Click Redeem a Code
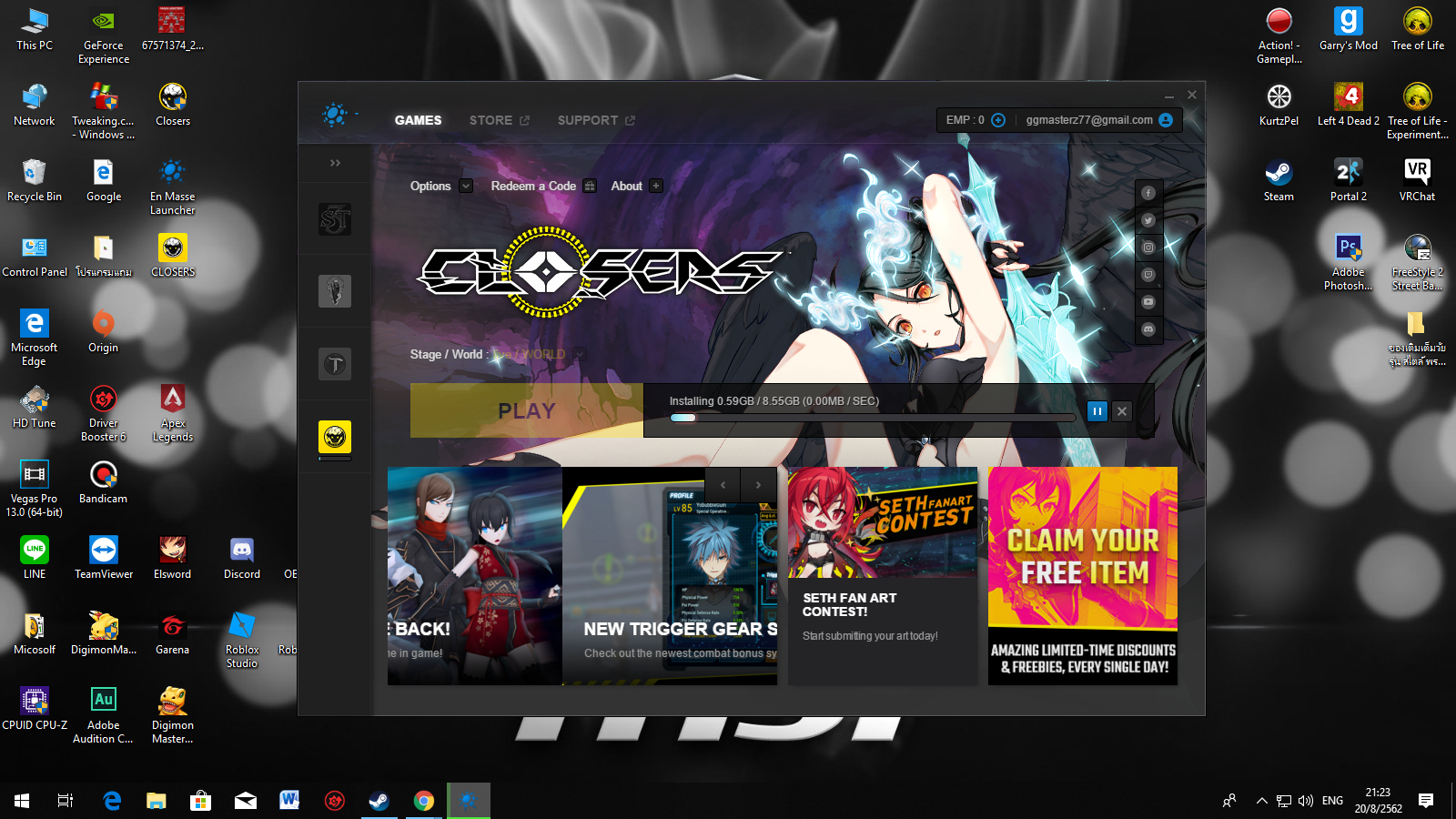 point(542,186)
